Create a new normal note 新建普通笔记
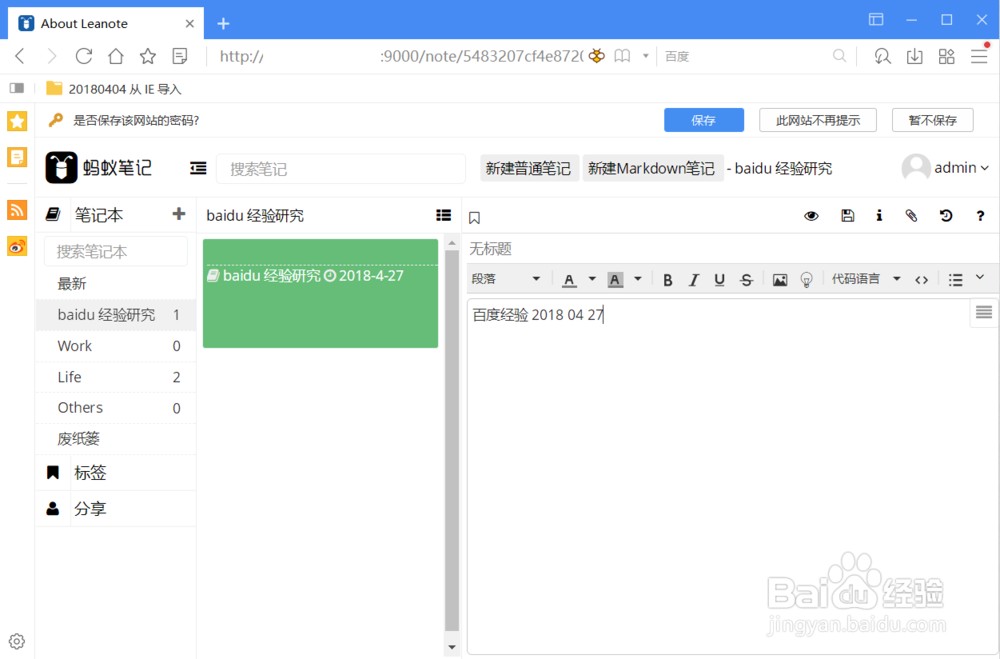The height and width of the screenshot is (659, 1000). click(529, 168)
